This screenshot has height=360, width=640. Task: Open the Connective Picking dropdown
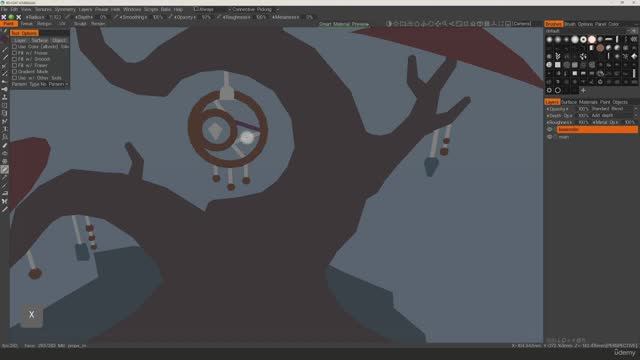tap(256, 9)
